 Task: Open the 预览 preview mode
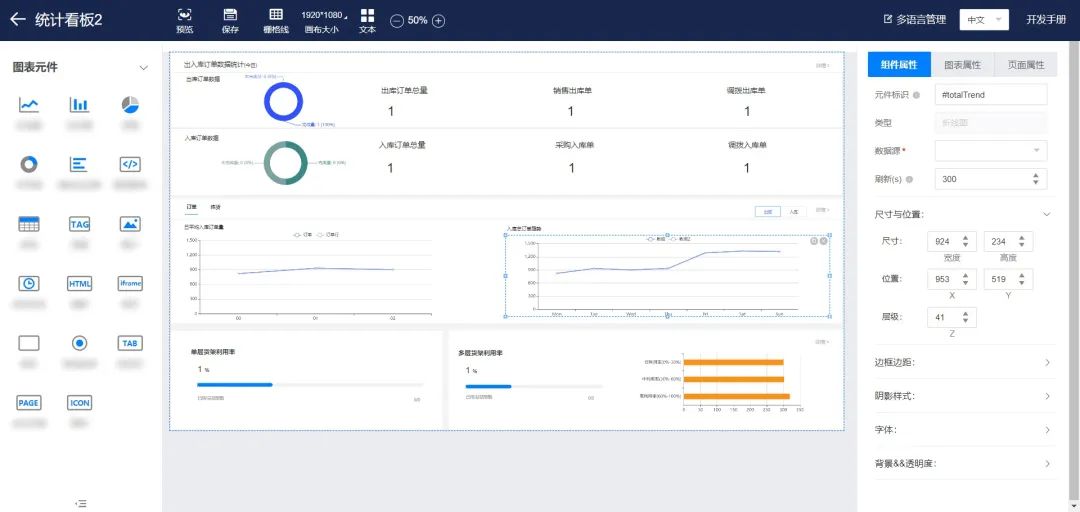click(x=184, y=20)
